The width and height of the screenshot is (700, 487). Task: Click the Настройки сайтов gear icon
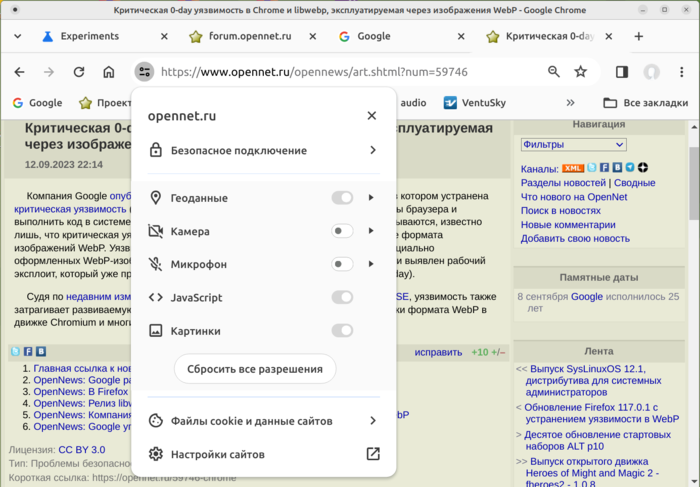click(155, 454)
